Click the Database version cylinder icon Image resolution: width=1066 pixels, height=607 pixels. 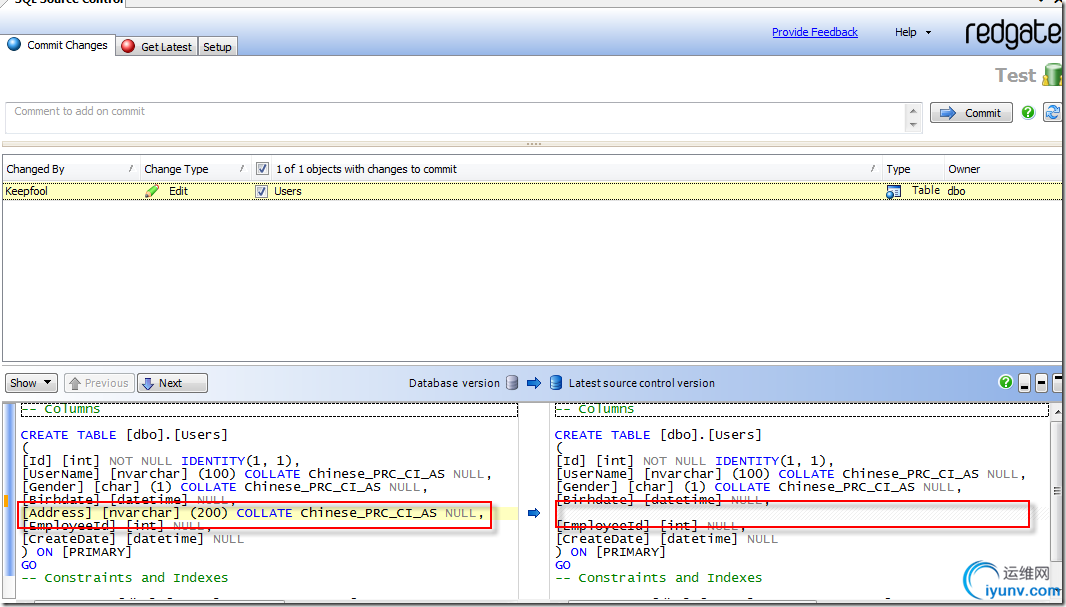tap(512, 383)
